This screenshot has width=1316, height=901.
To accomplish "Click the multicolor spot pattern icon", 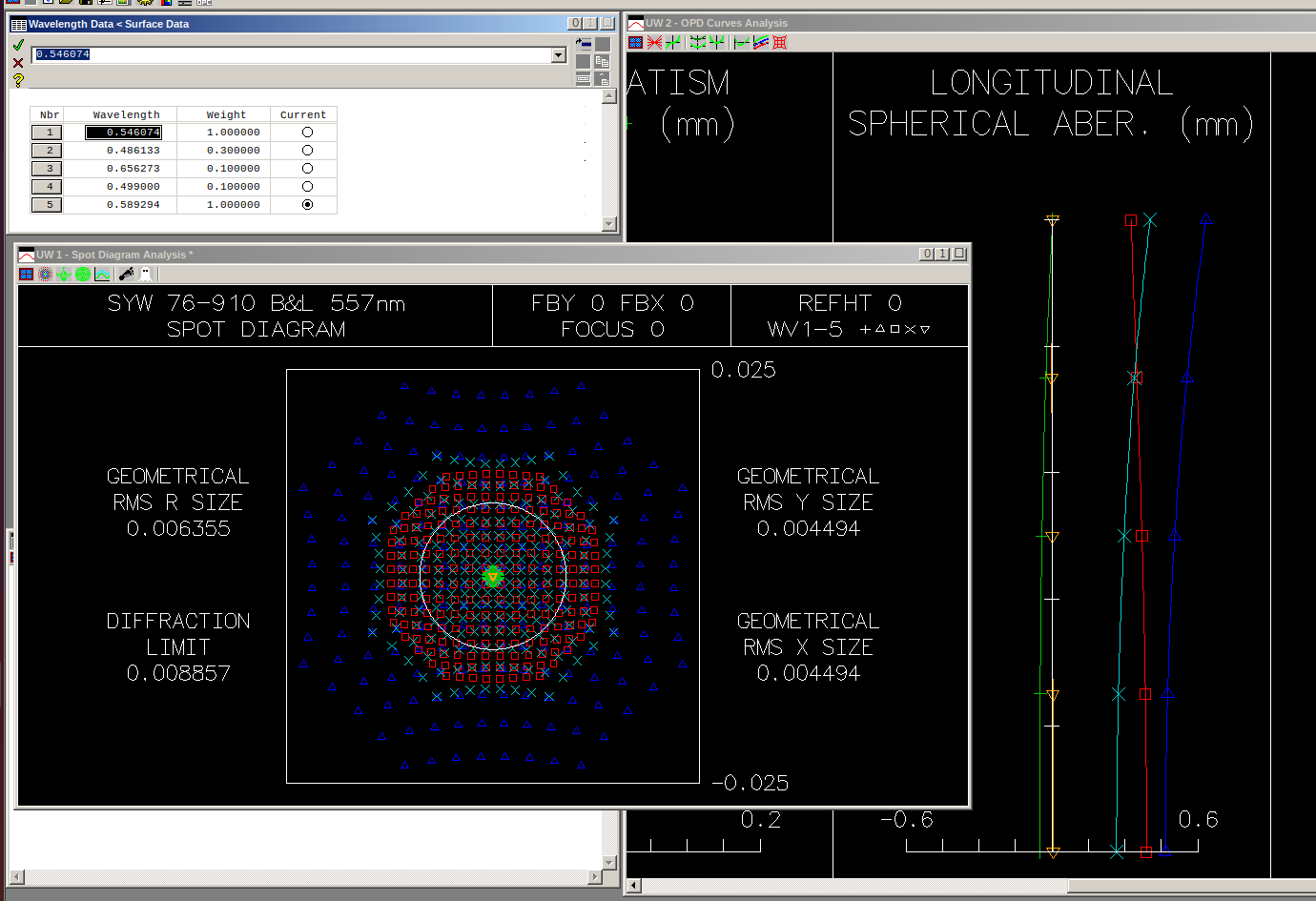I will click(x=45, y=275).
